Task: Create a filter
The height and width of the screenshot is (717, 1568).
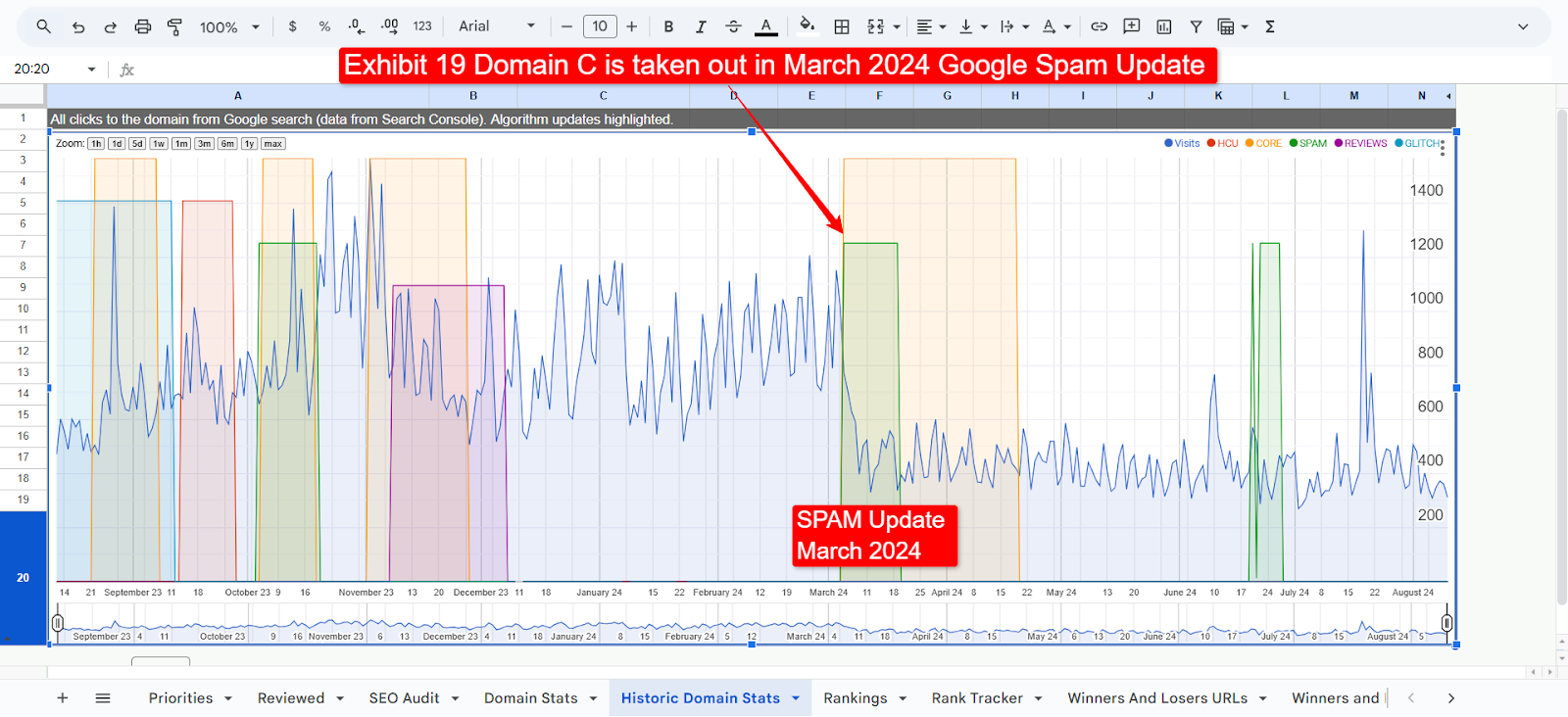Action: click(1196, 26)
